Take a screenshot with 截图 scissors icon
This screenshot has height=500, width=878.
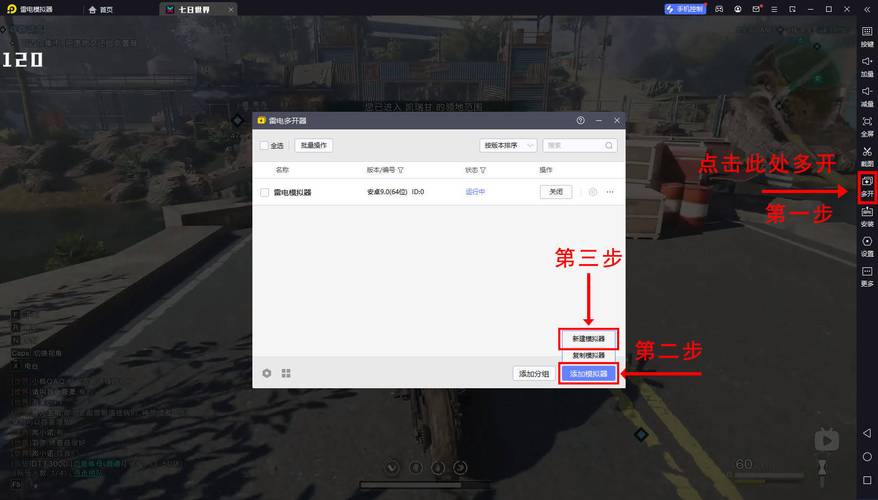[x=867, y=156]
